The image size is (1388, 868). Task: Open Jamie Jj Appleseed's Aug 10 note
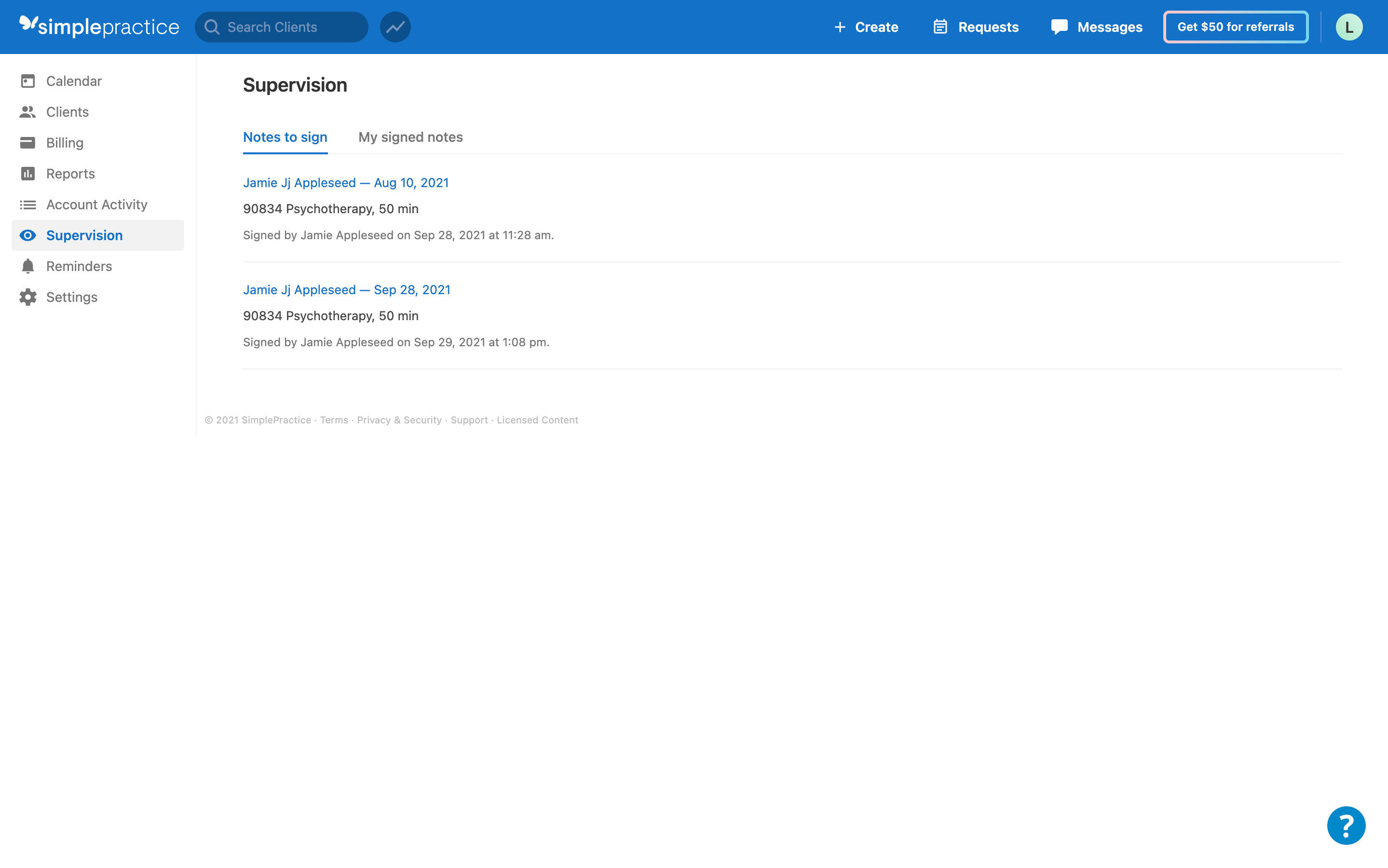point(346,183)
